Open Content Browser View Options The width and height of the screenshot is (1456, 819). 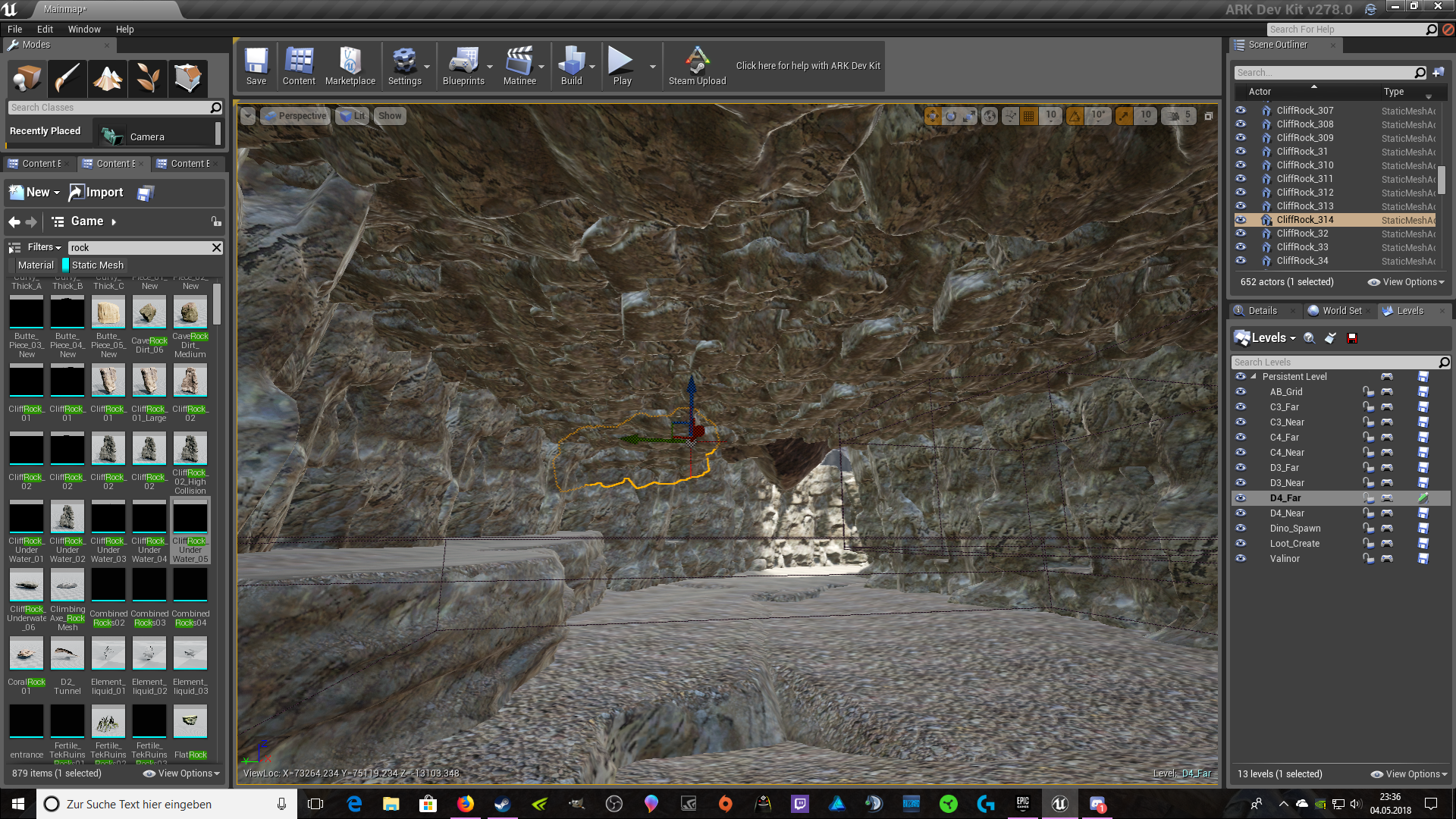pyautogui.click(x=181, y=773)
